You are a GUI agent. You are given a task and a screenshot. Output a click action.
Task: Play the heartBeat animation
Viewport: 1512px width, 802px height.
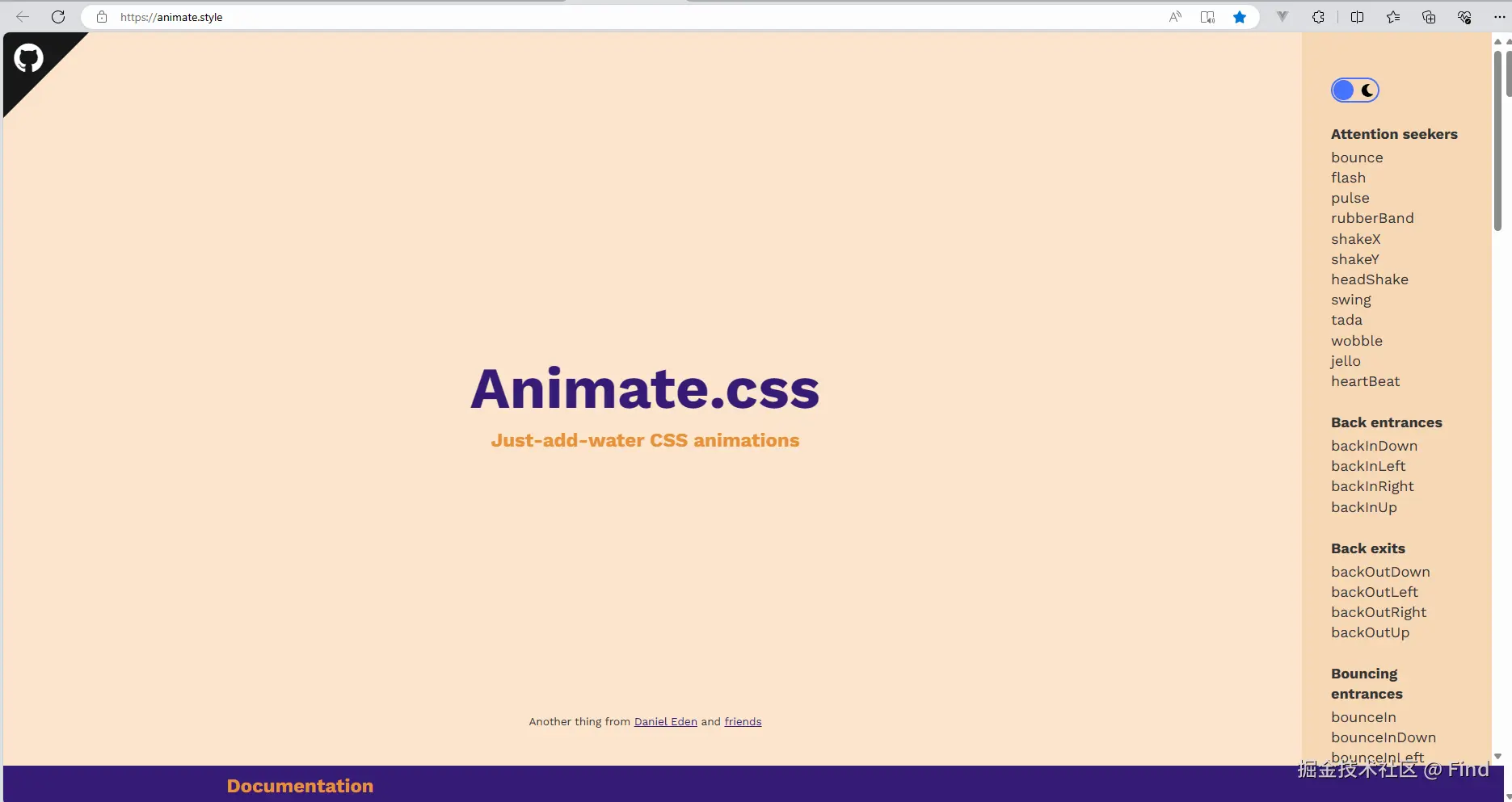click(1365, 381)
